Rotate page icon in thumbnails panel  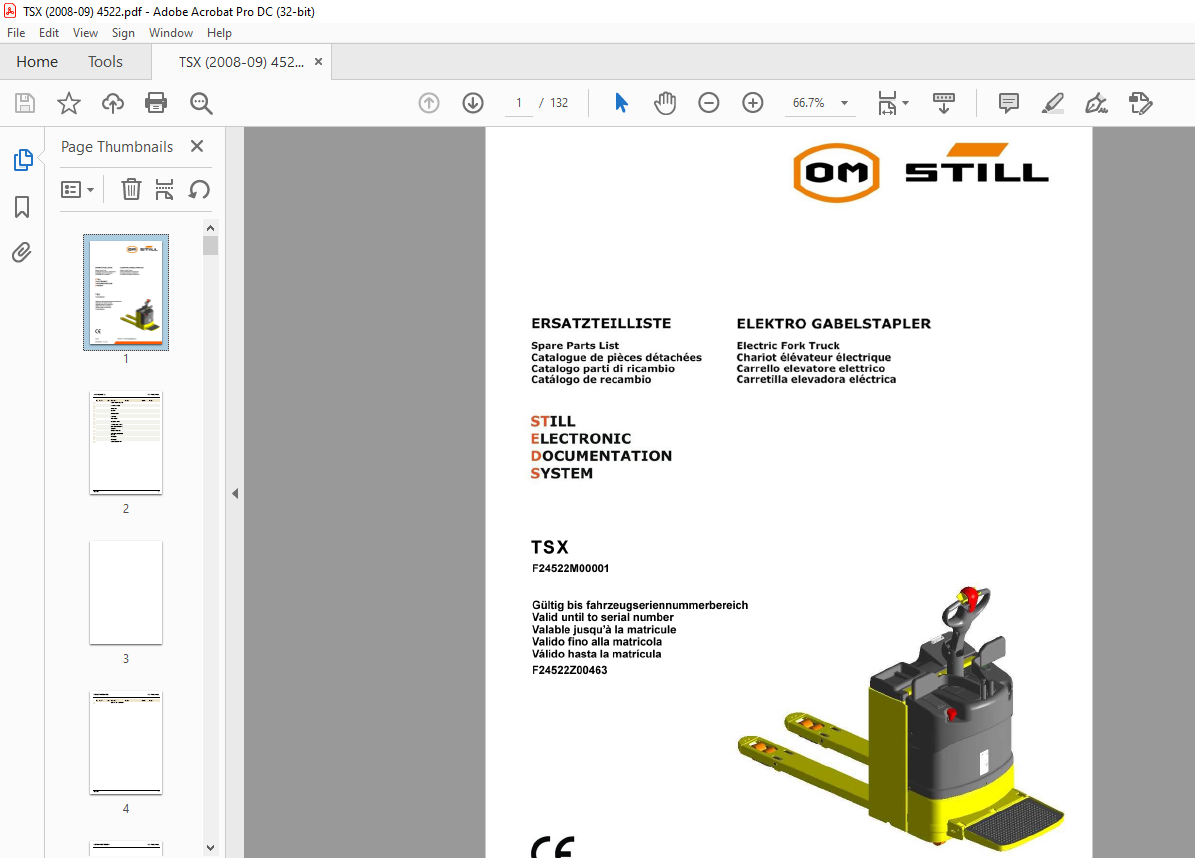click(x=200, y=189)
